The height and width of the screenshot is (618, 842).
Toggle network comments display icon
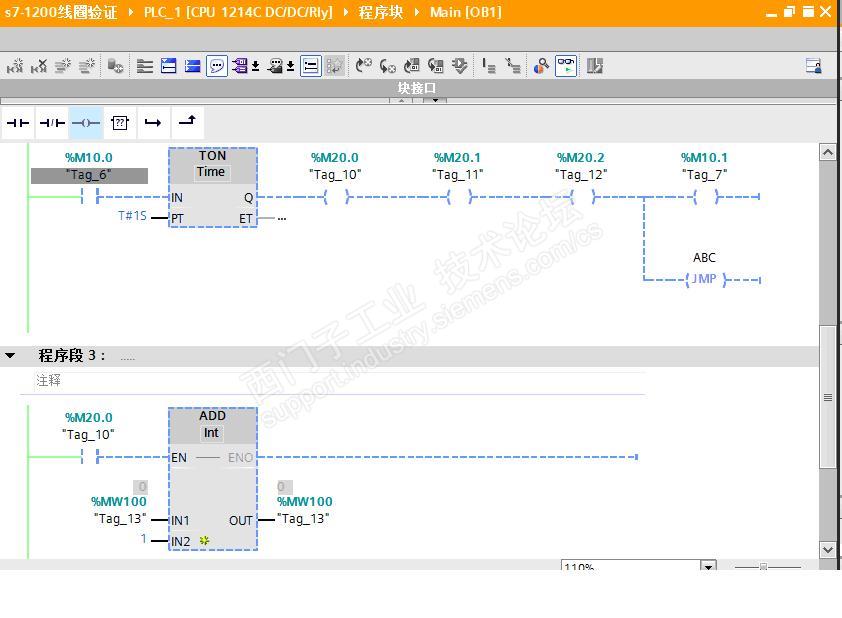(x=311, y=66)
